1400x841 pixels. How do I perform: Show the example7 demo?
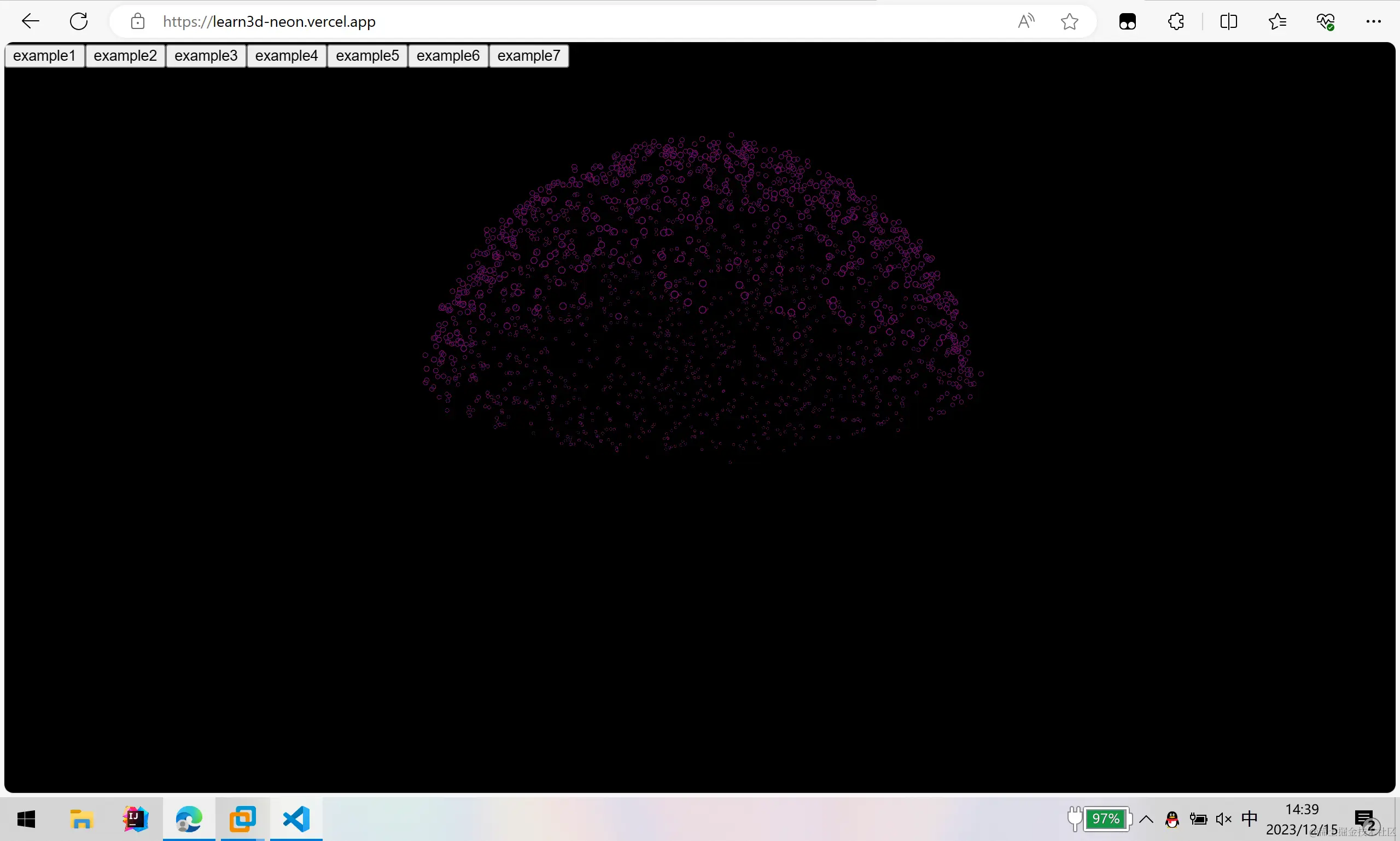click(x=528, y=56)
